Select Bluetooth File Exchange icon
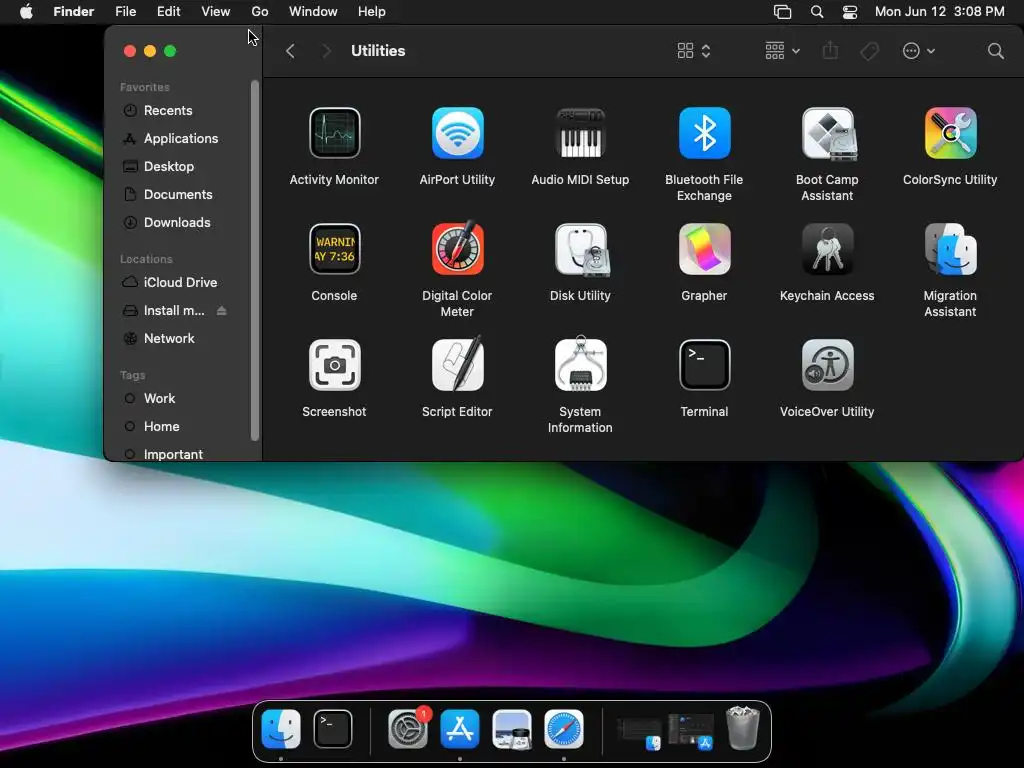The width and height of the screenshot is (1024, 768). [704, 133]
